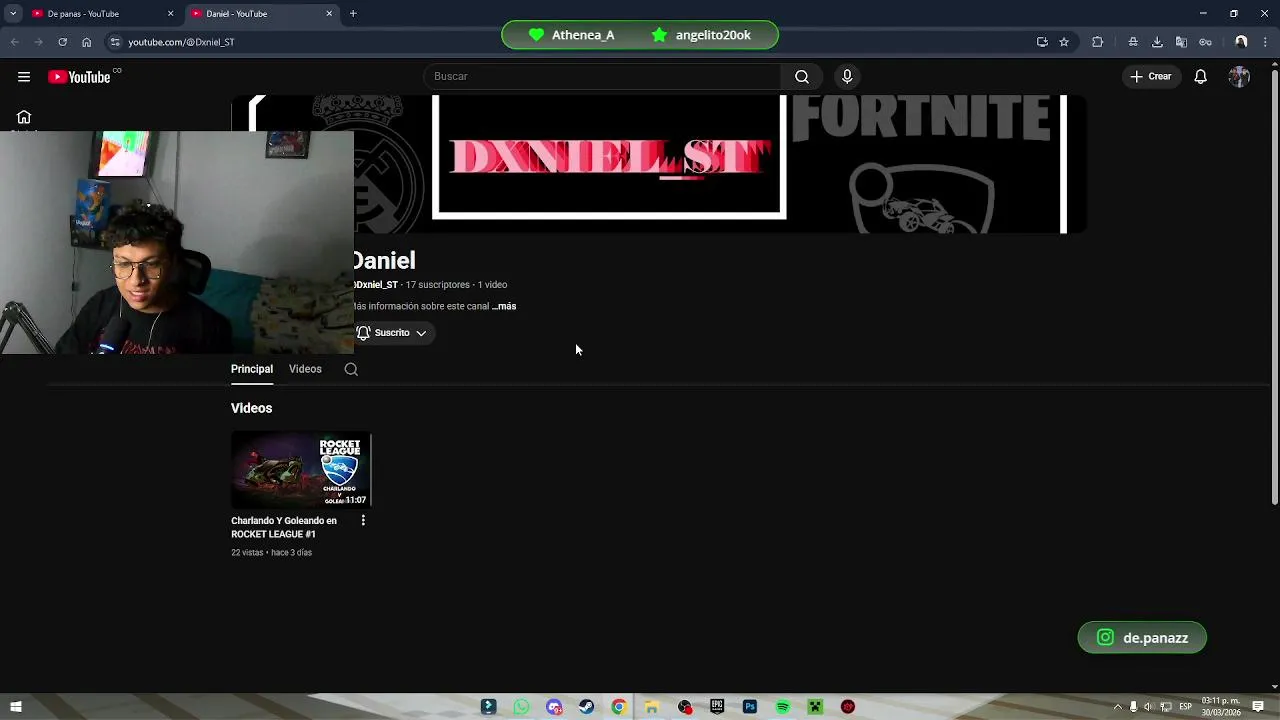Open the Windows notification center

tap(1258, 707)
